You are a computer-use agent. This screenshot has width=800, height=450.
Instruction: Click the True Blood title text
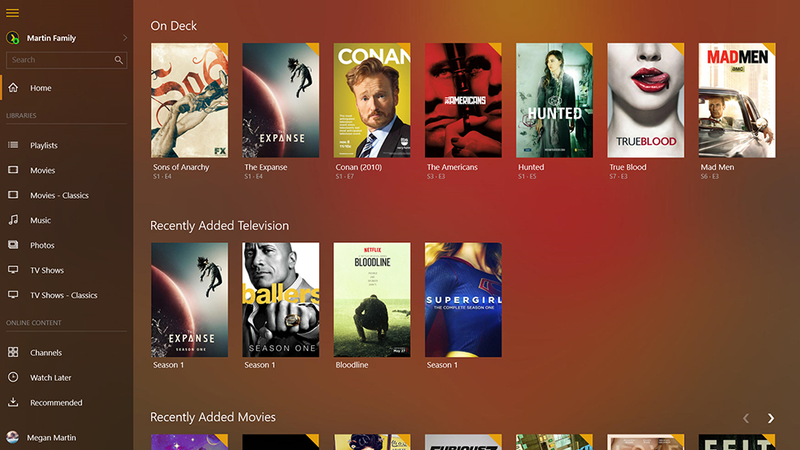coord(628,167)
